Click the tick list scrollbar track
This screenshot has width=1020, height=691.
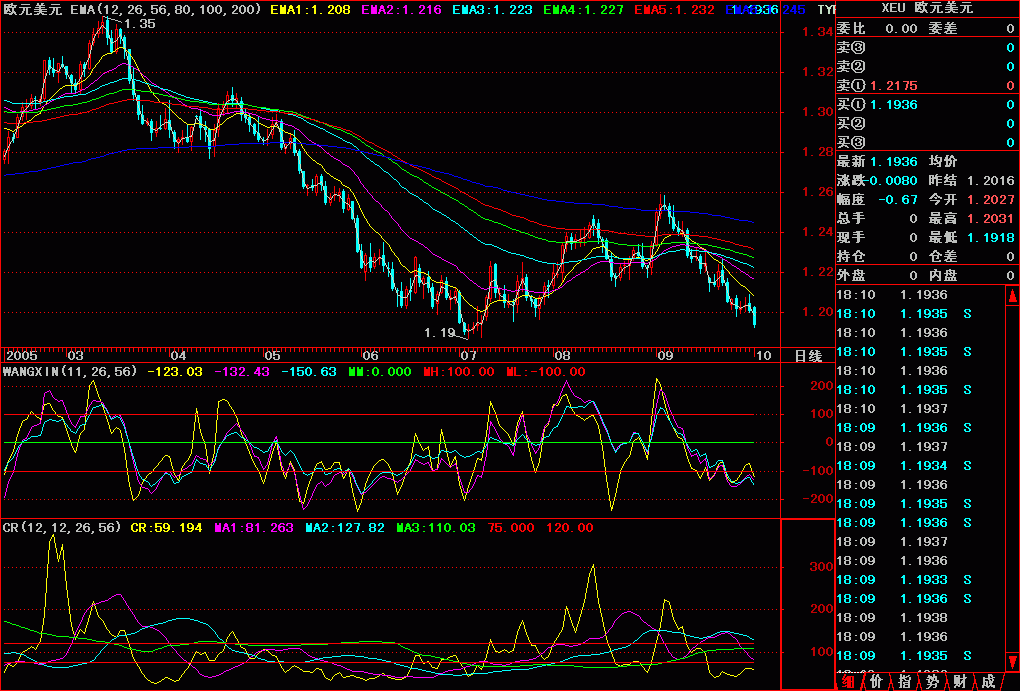coord(1010,480)
